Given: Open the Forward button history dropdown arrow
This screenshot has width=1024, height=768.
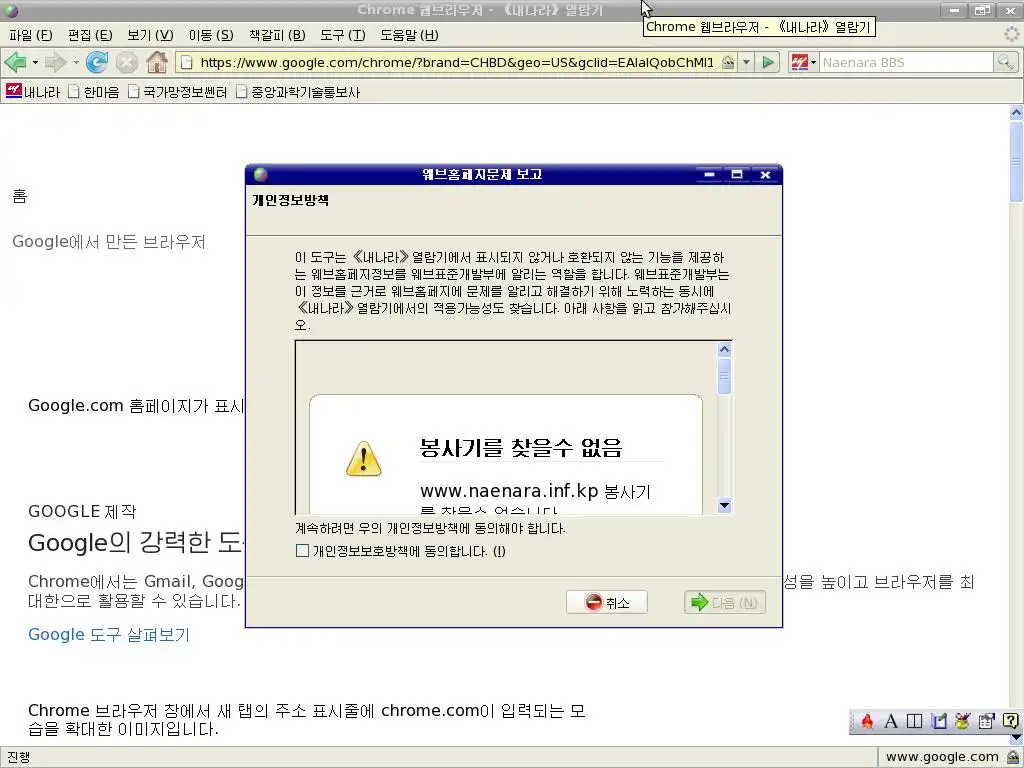Looking at the screenshot, I should point(76,63).
